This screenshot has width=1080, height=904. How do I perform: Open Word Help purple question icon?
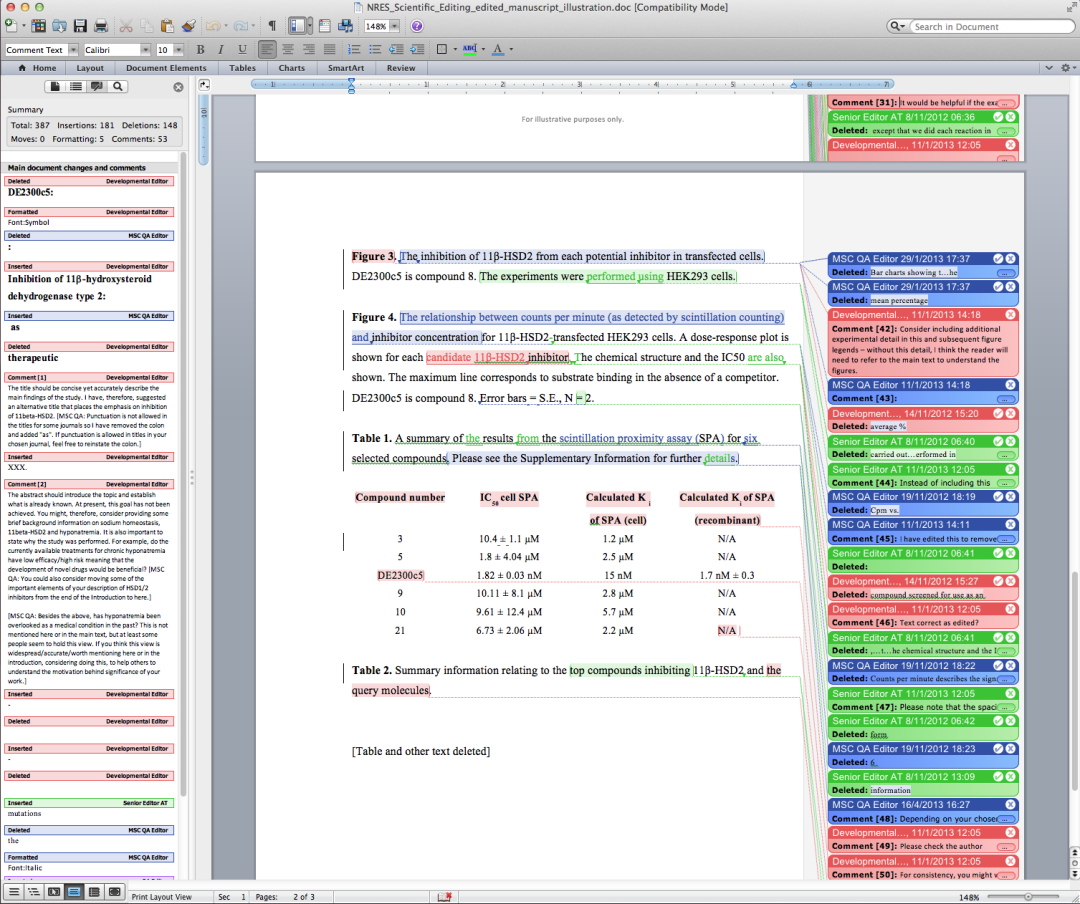[417, 26]
